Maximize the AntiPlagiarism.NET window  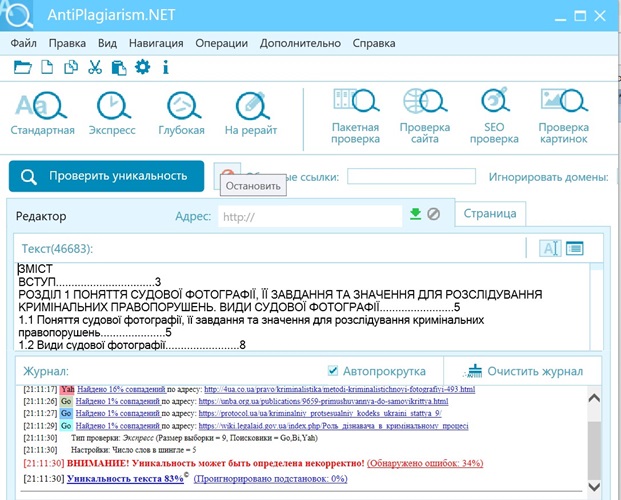pyautogui.click(x=580, y=16)
